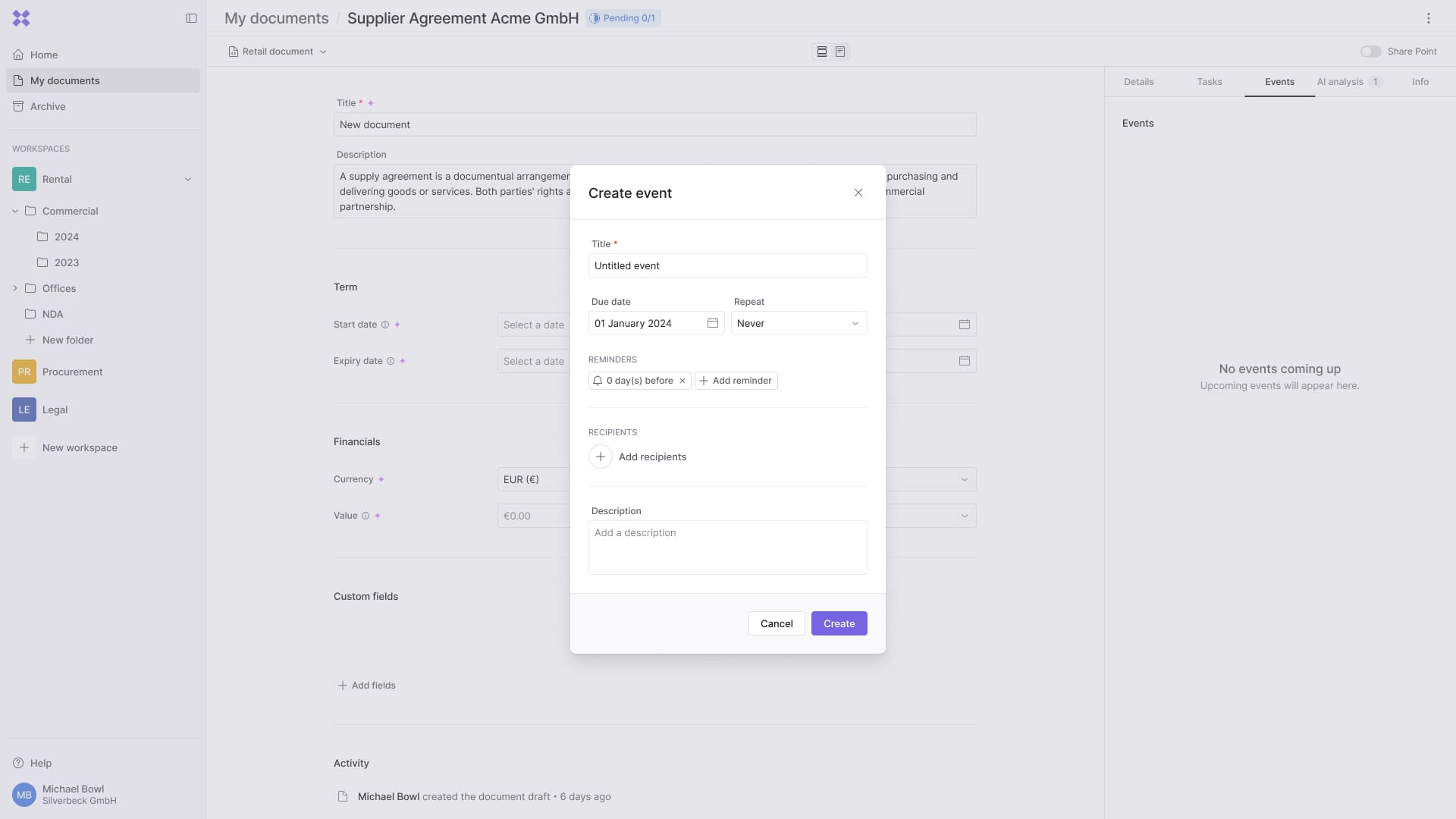Click the sidebar collapse panel icon
1456x819 pixels.
(x=191, y=18)
